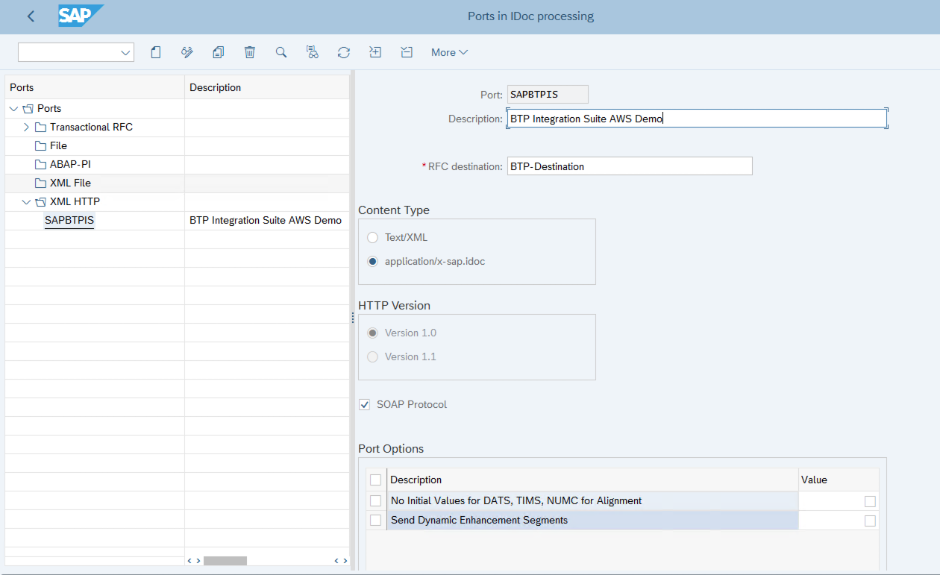The image size is (941, 575).
Task: Select the Text/XML content type
Action: [x=373, y=238]
